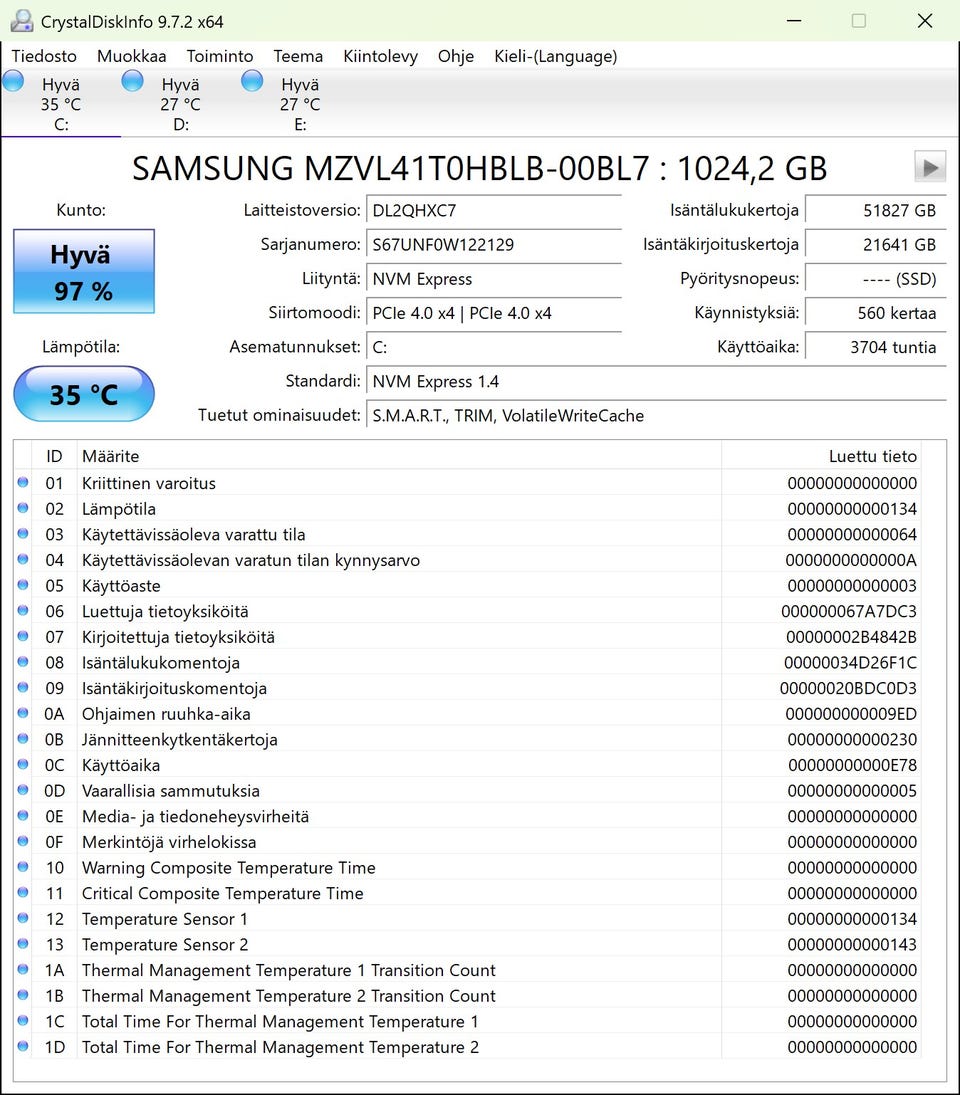Open the Muokkaa menu

coord(131,56)
